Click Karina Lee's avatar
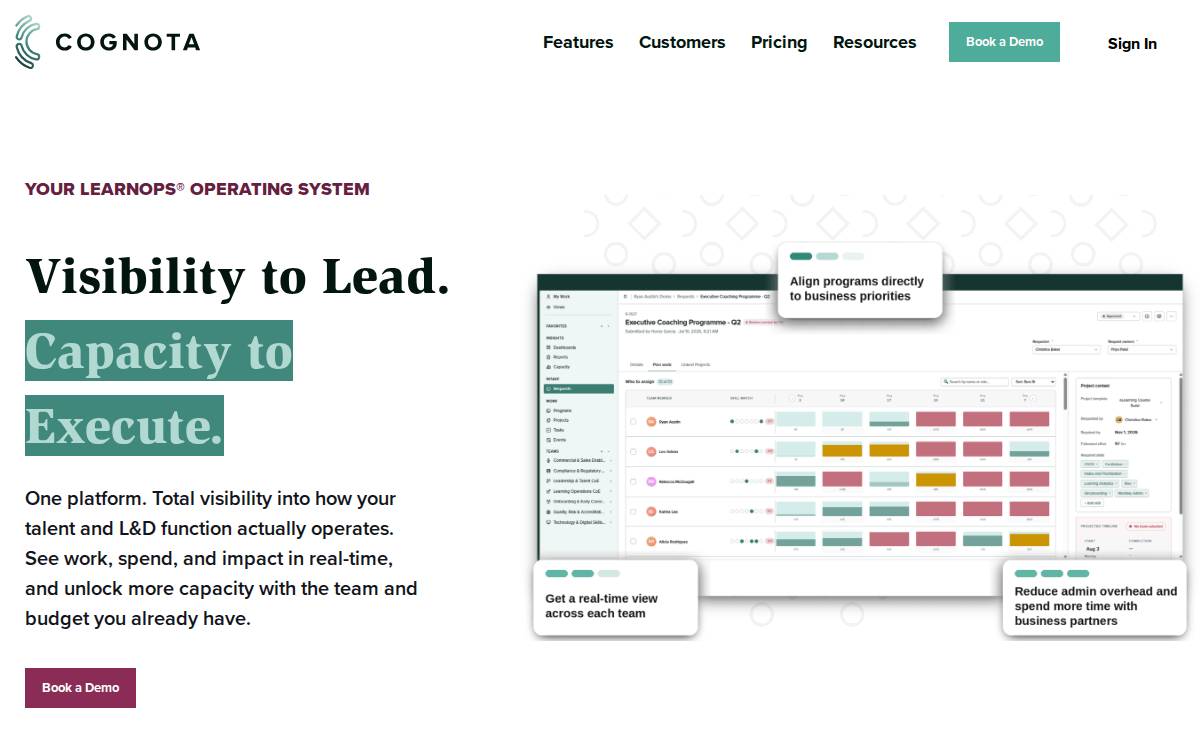1200x750 pixels. 651,512
